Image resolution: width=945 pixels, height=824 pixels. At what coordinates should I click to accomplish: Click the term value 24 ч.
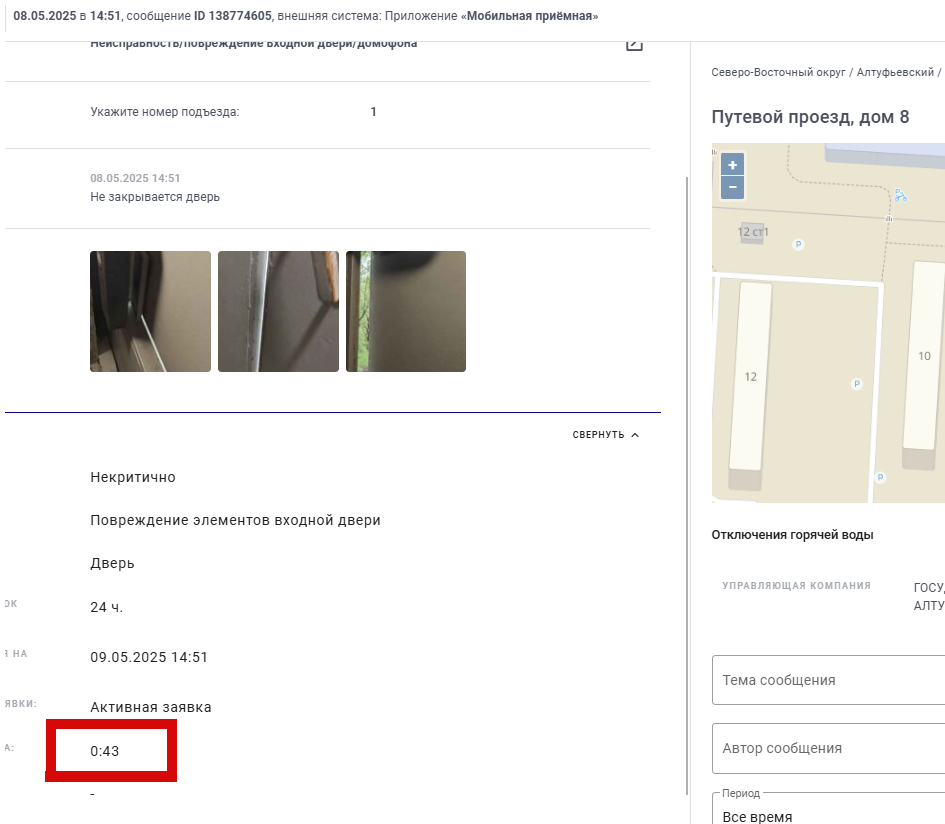(x=107, y=607)
